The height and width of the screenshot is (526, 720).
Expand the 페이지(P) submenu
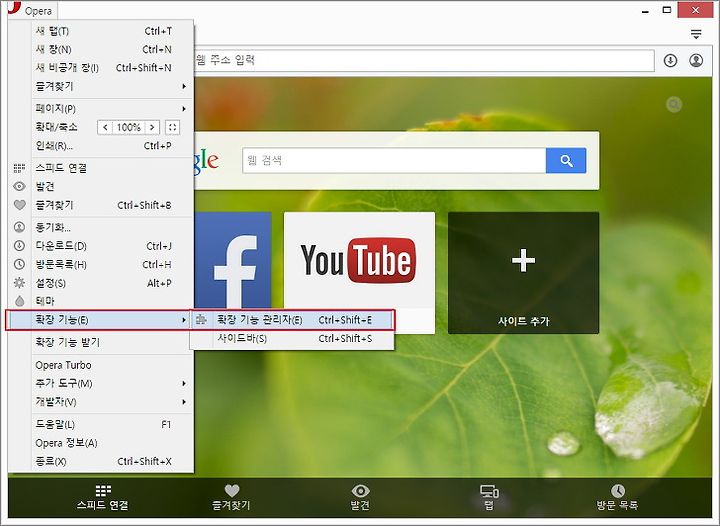[112, 109]
